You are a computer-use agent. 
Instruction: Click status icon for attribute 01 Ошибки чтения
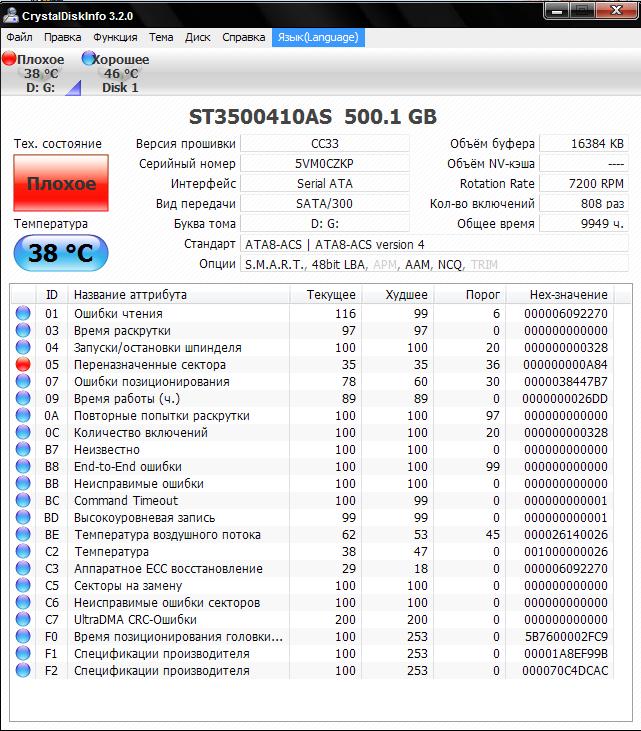pyautogui.click(x=23, y=313)
